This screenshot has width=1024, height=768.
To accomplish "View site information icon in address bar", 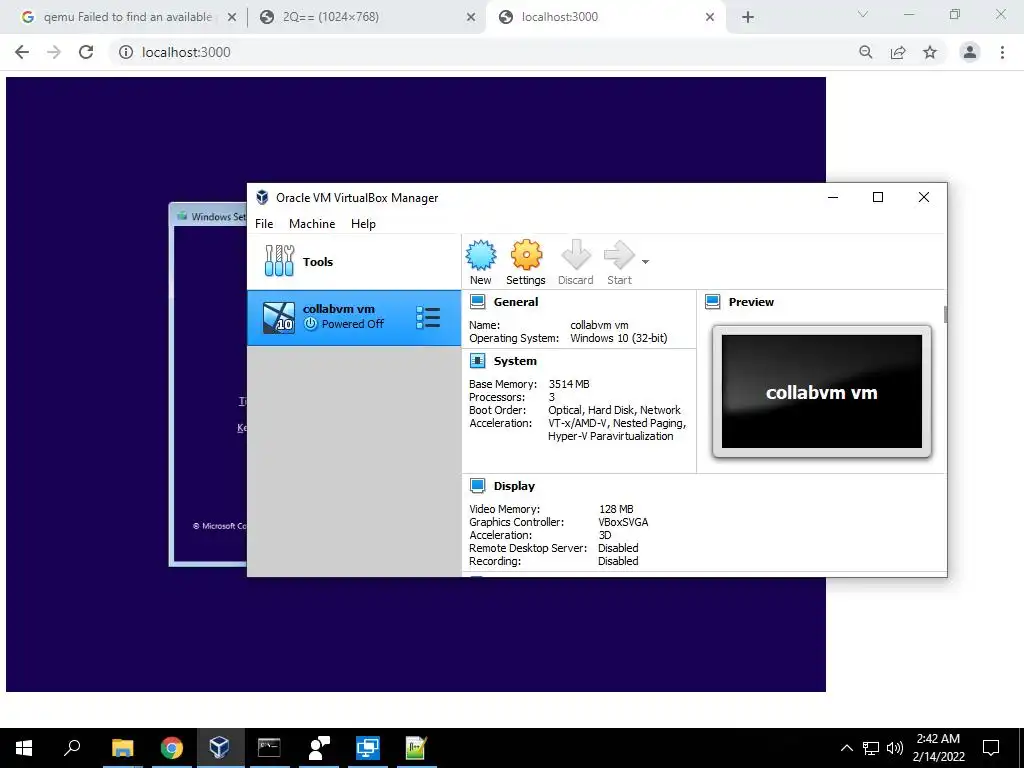I will point(126,52).
